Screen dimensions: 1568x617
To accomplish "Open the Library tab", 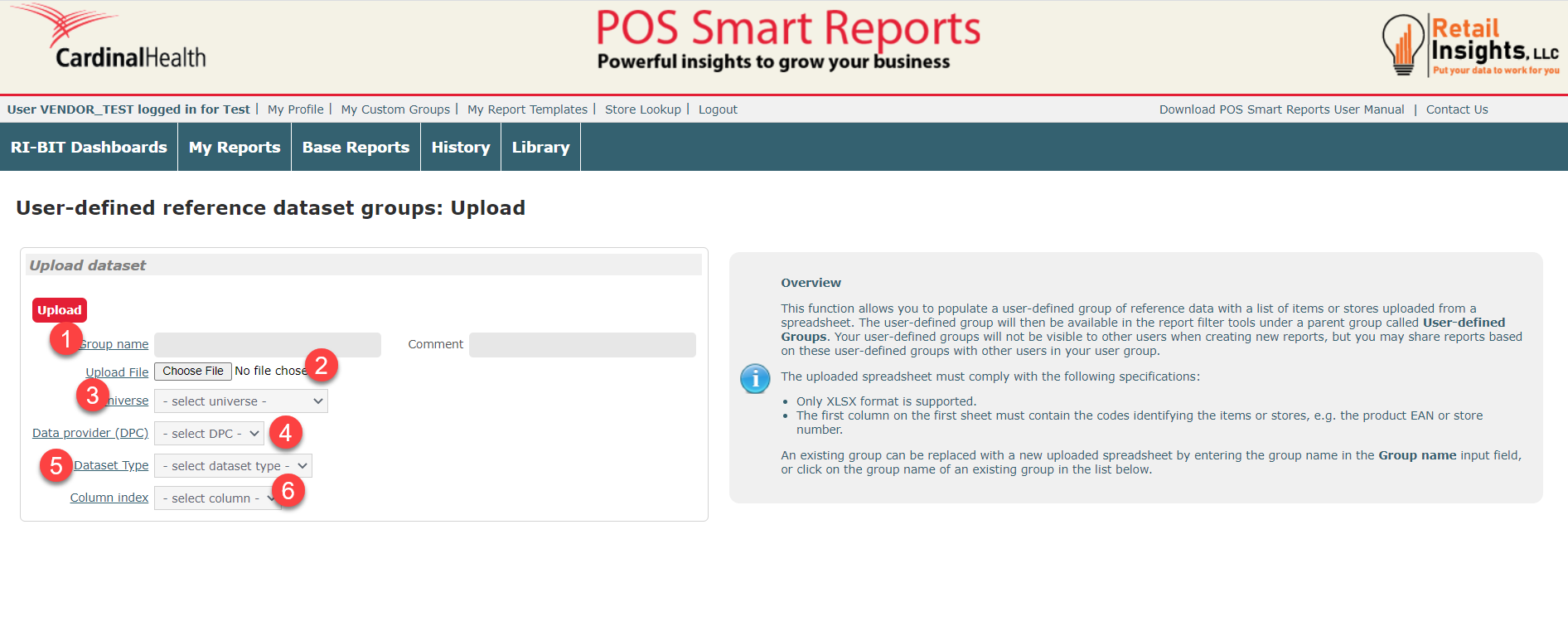I will click(x=540, y=148).
